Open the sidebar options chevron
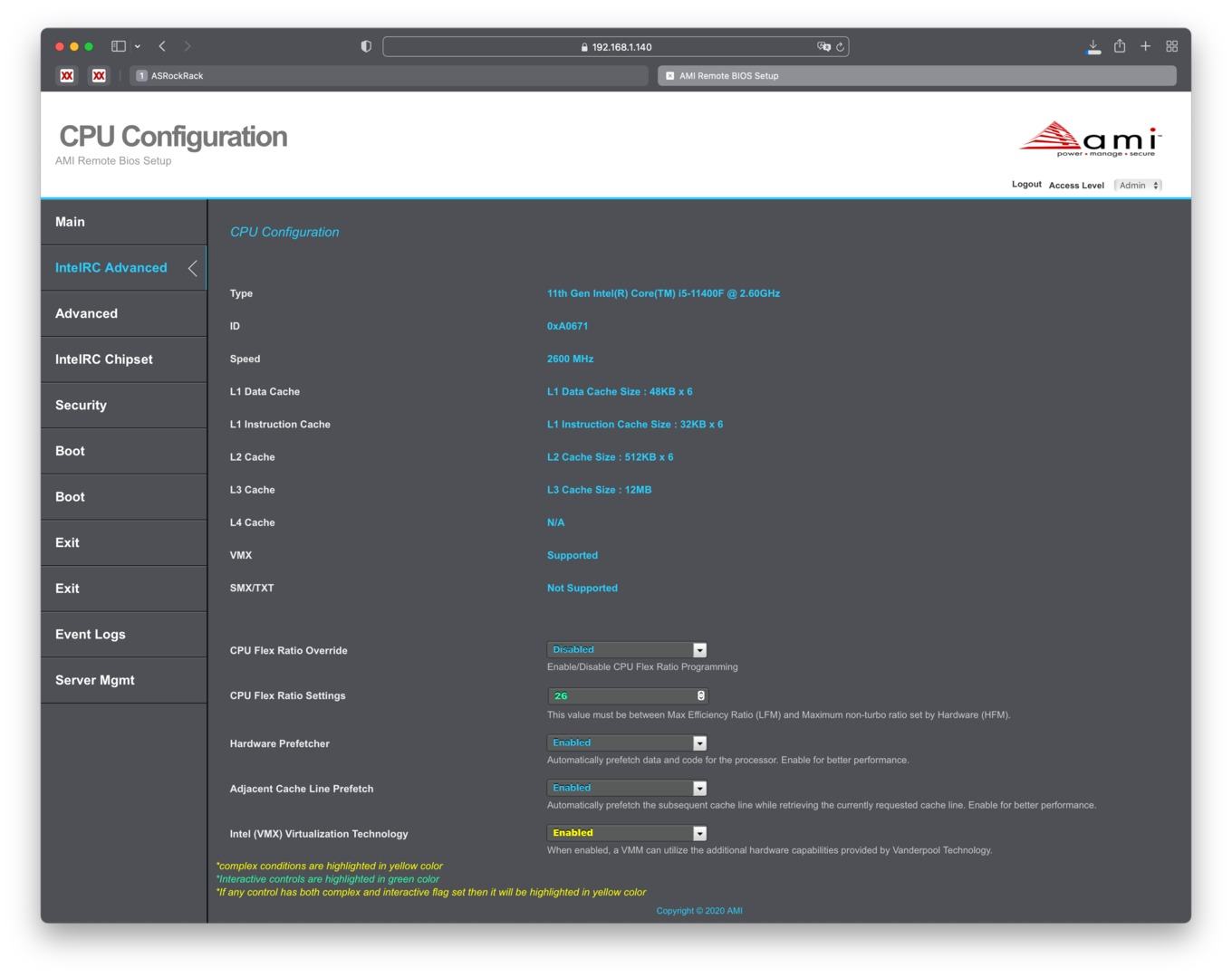This screenshot has height=977, width=1232. (x=138, y=46)
